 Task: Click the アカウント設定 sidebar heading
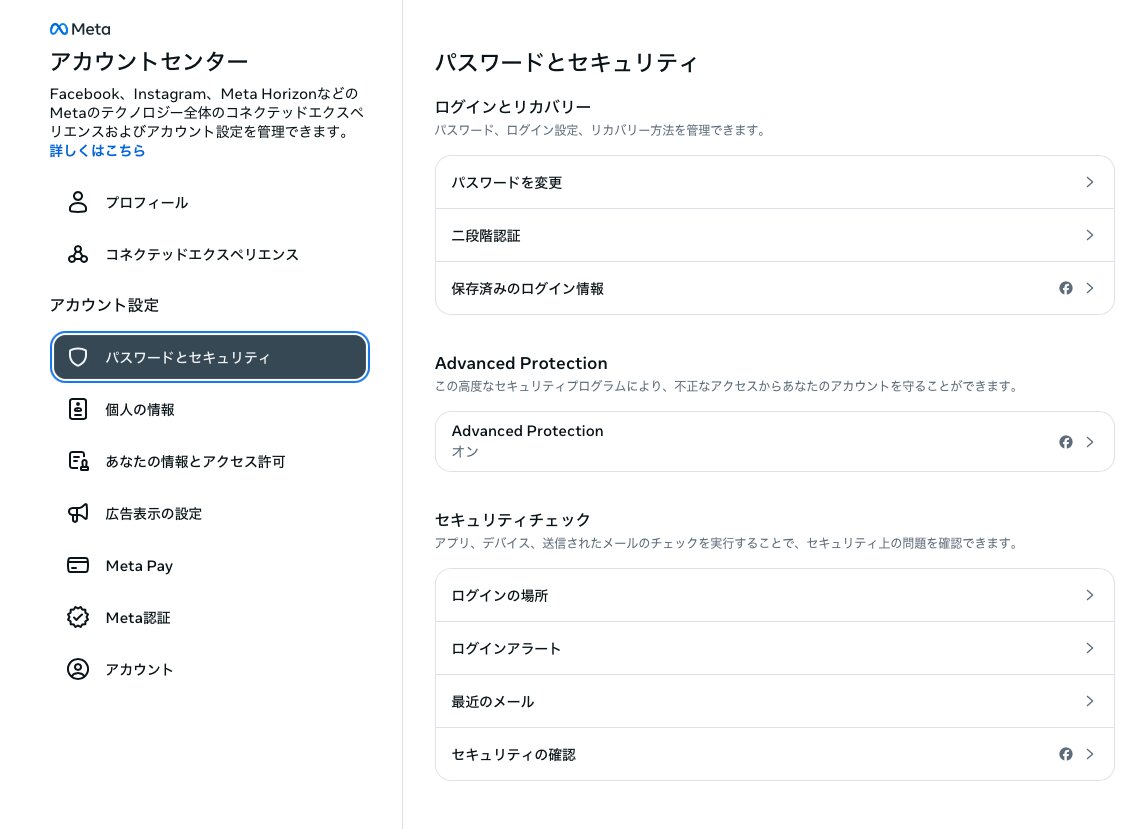click(104, 305)
